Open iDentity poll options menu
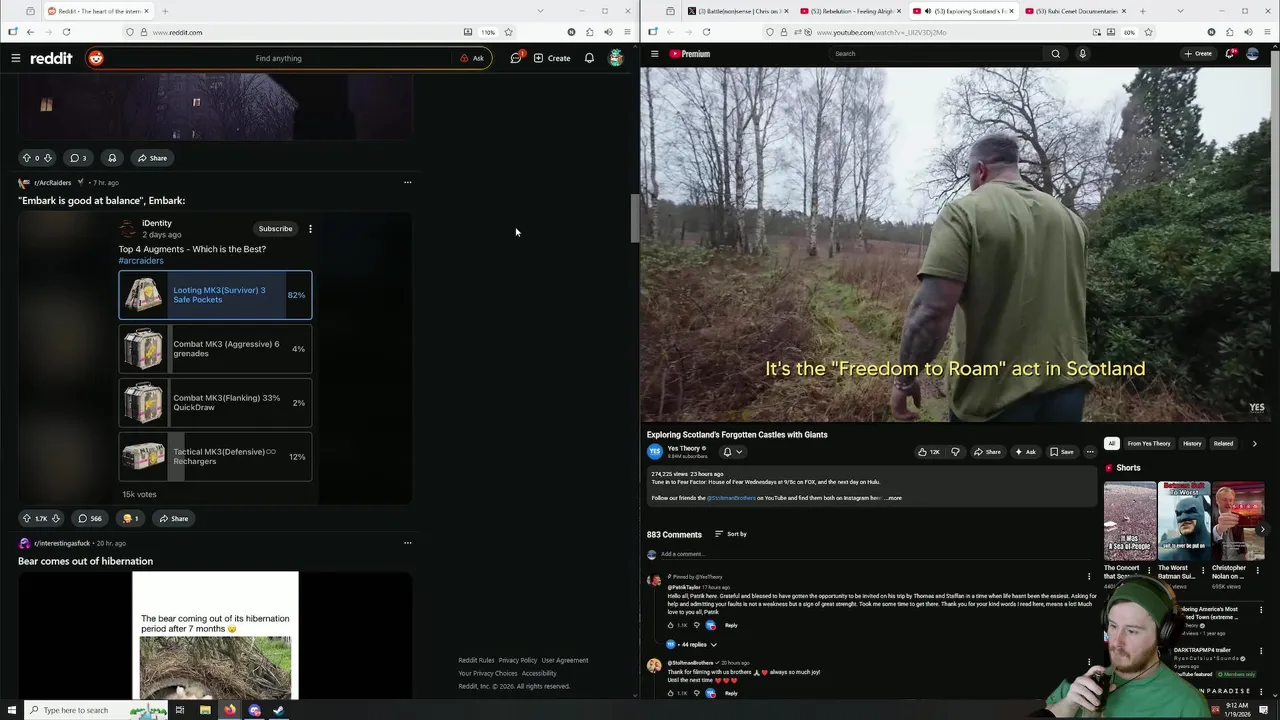This screenshot has height=720, width=1280. click(310, 229)
